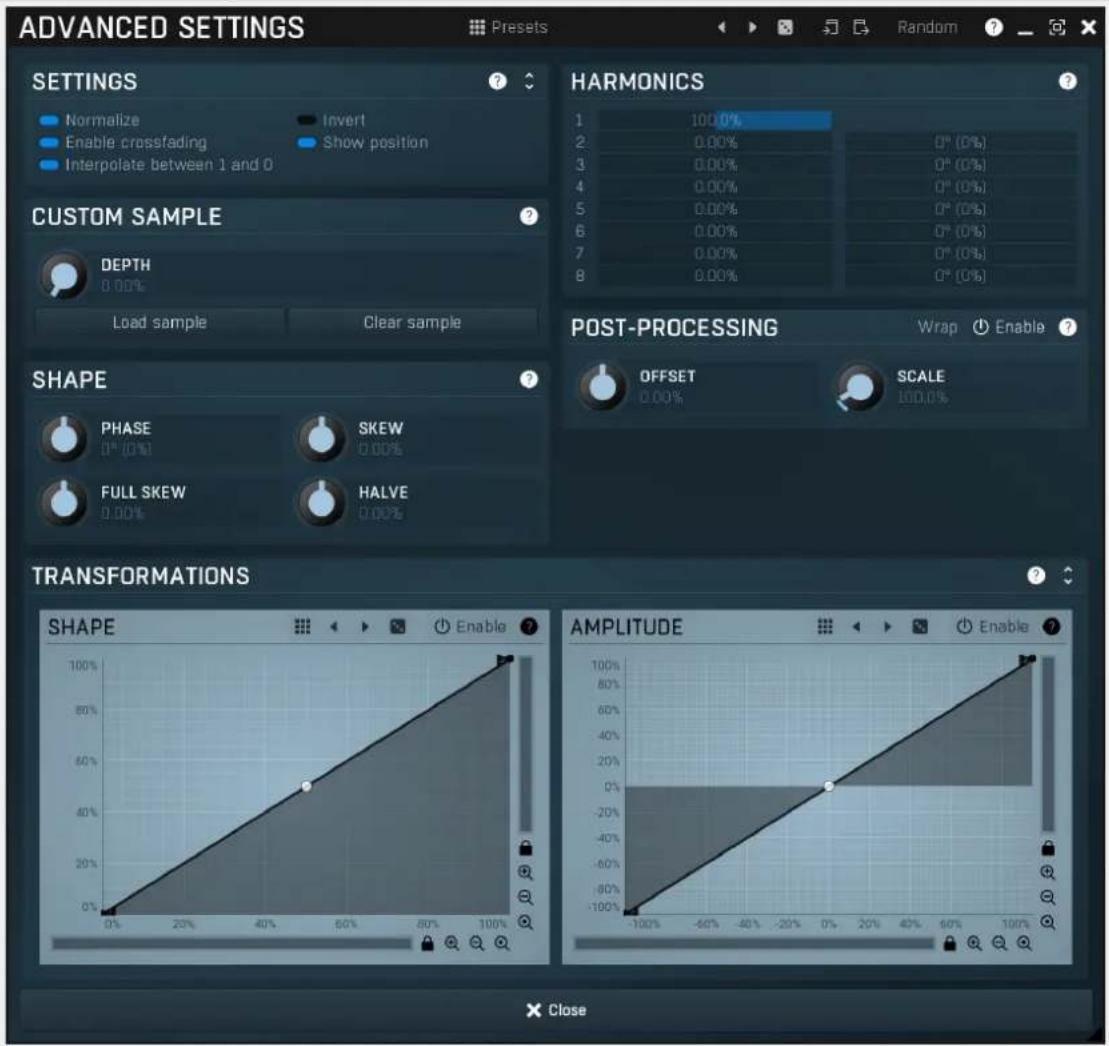Select next preset in Amplitude graph
This screenshot has height=1046, width=1109.
pyautogui.click(x=888, y=626)
